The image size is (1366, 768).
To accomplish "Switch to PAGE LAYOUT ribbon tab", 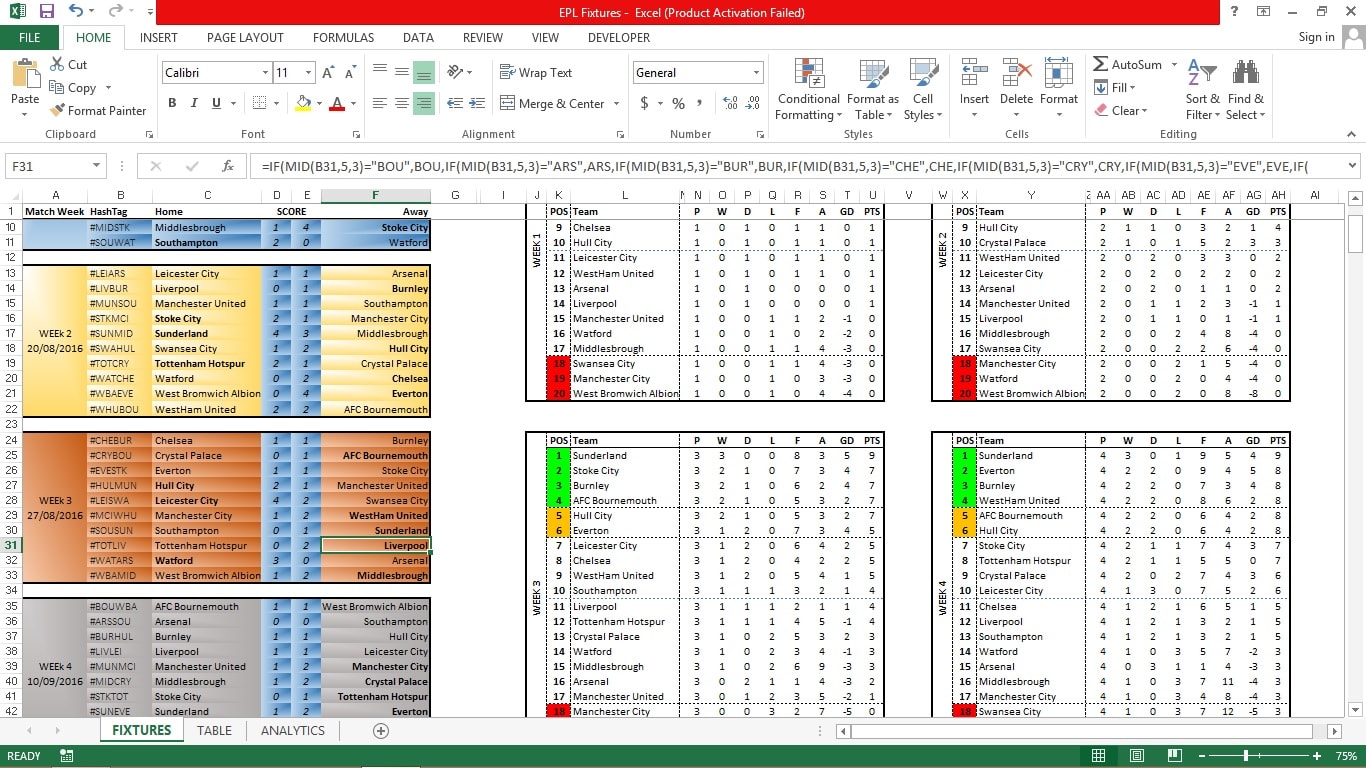I will (x=245, y=37).
